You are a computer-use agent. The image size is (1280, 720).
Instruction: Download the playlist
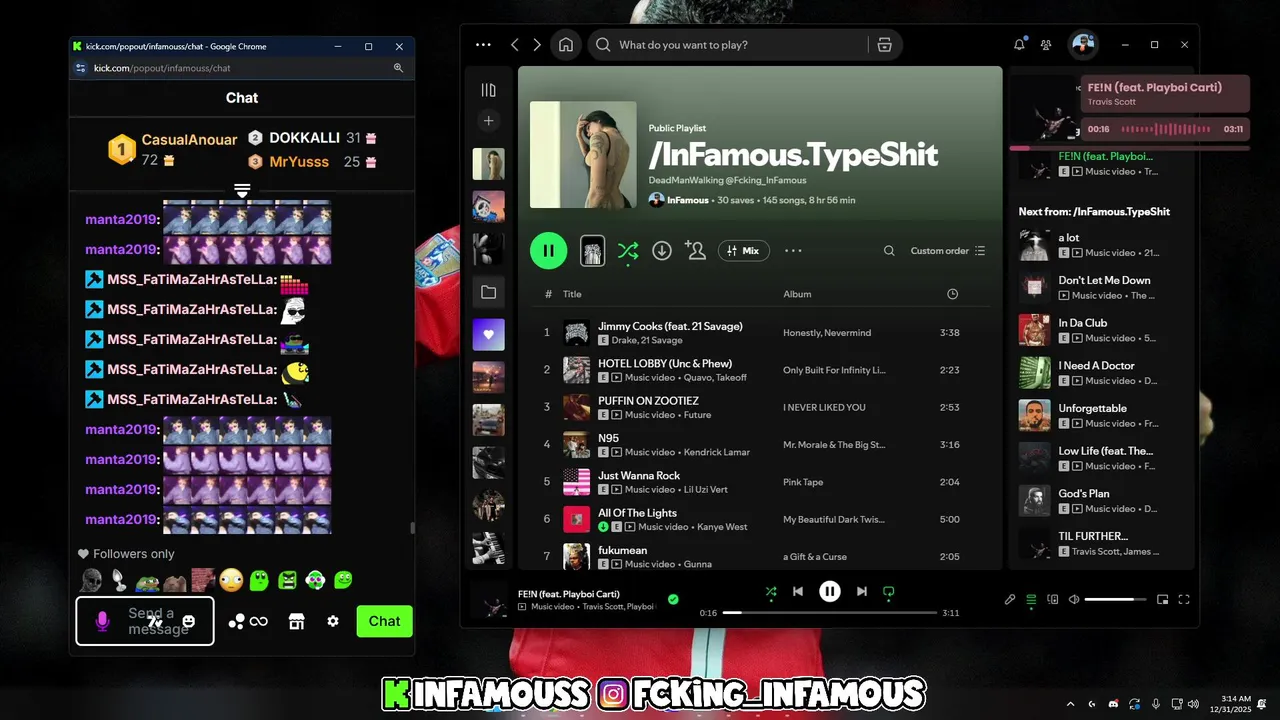click(x=662, y=251)
